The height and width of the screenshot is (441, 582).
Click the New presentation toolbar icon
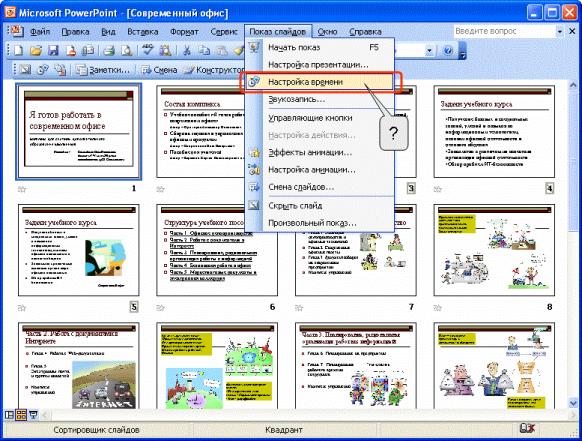(17, 50)
